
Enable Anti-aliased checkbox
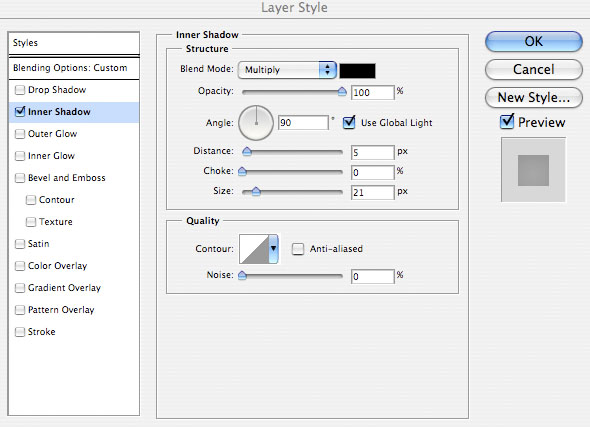point(298,249)
